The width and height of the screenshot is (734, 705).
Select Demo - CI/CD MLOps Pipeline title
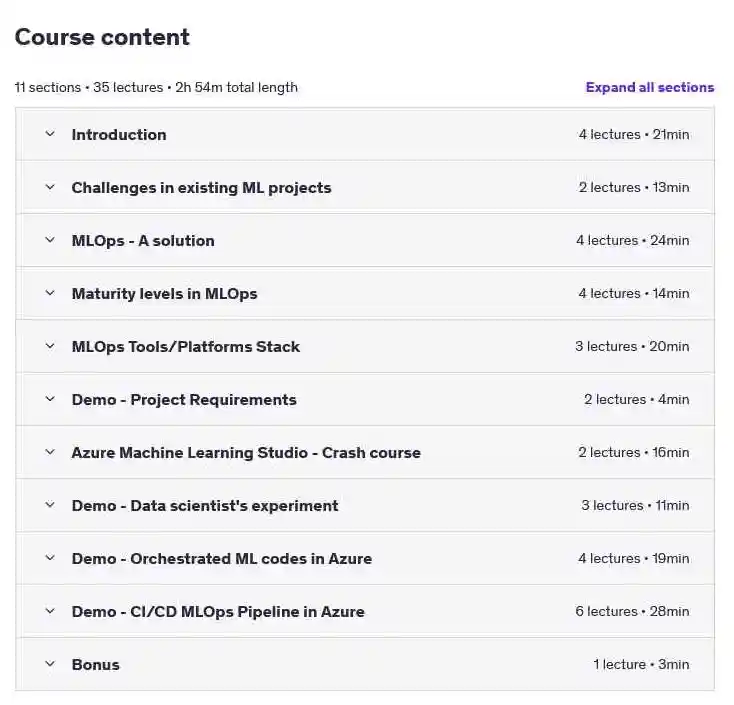[218, 612]
